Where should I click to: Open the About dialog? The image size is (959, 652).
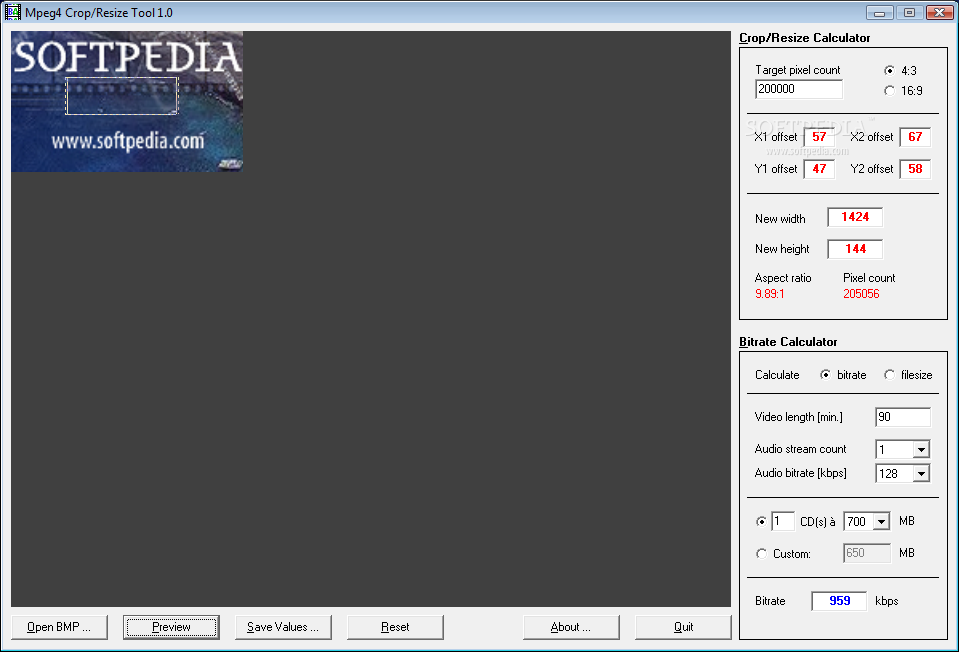pyautogui.click(x=571, y=627)
